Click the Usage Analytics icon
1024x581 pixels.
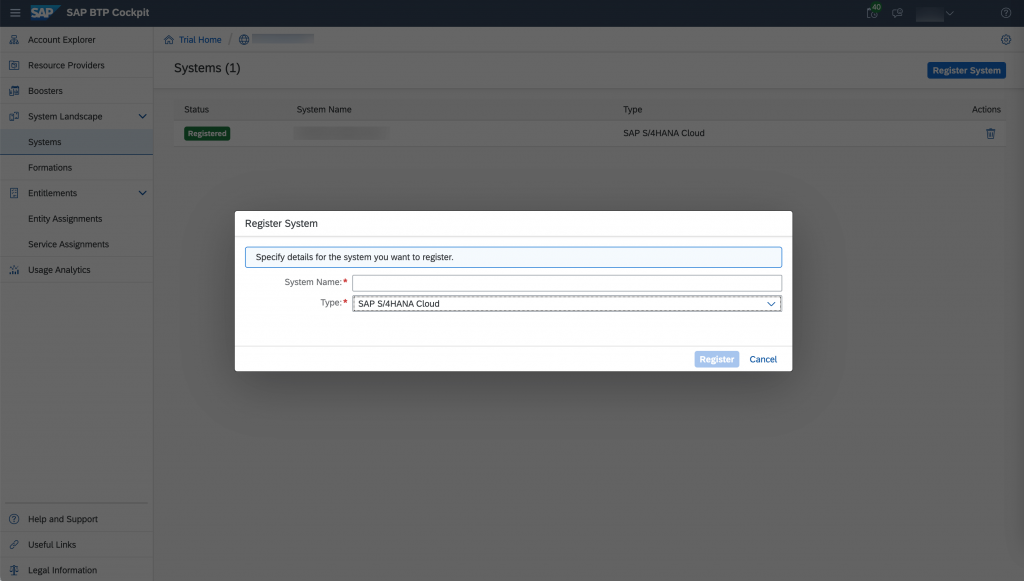(14, 270)
